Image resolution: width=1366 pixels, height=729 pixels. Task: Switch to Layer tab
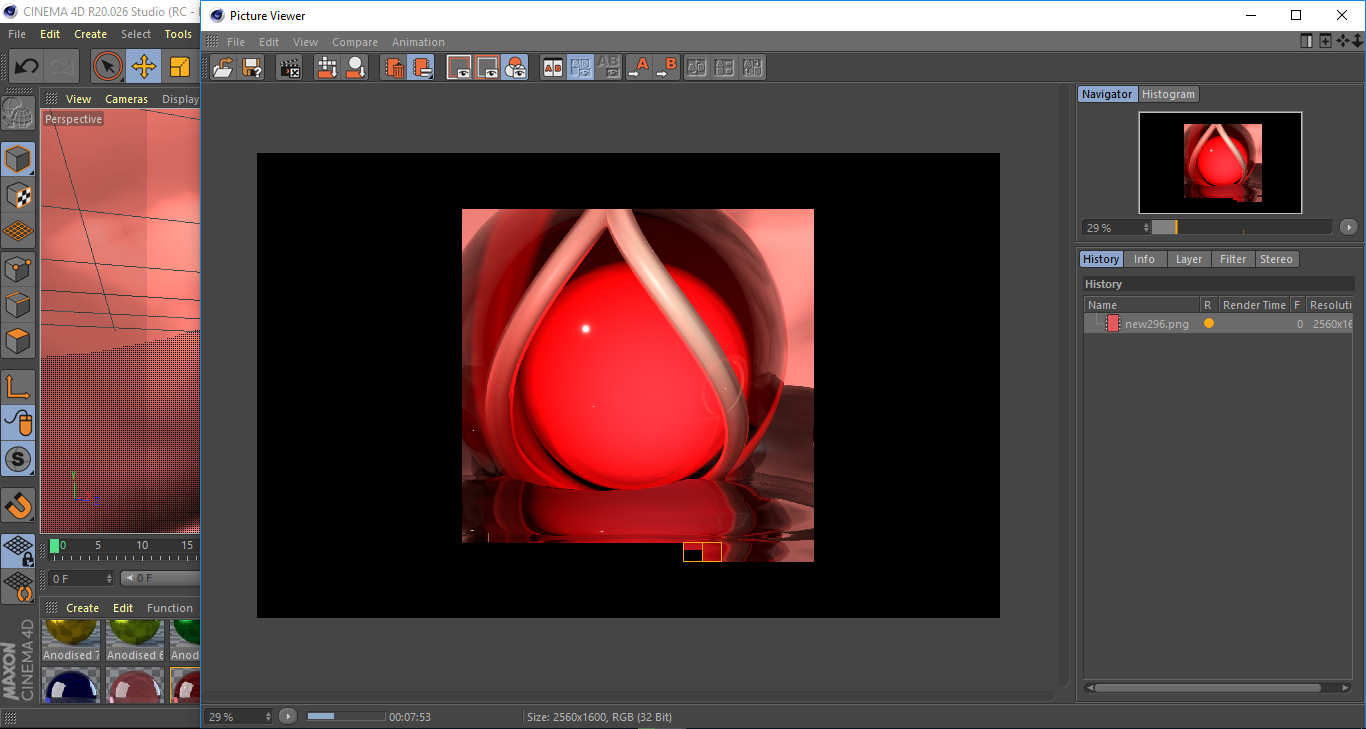pos(1189,259)
